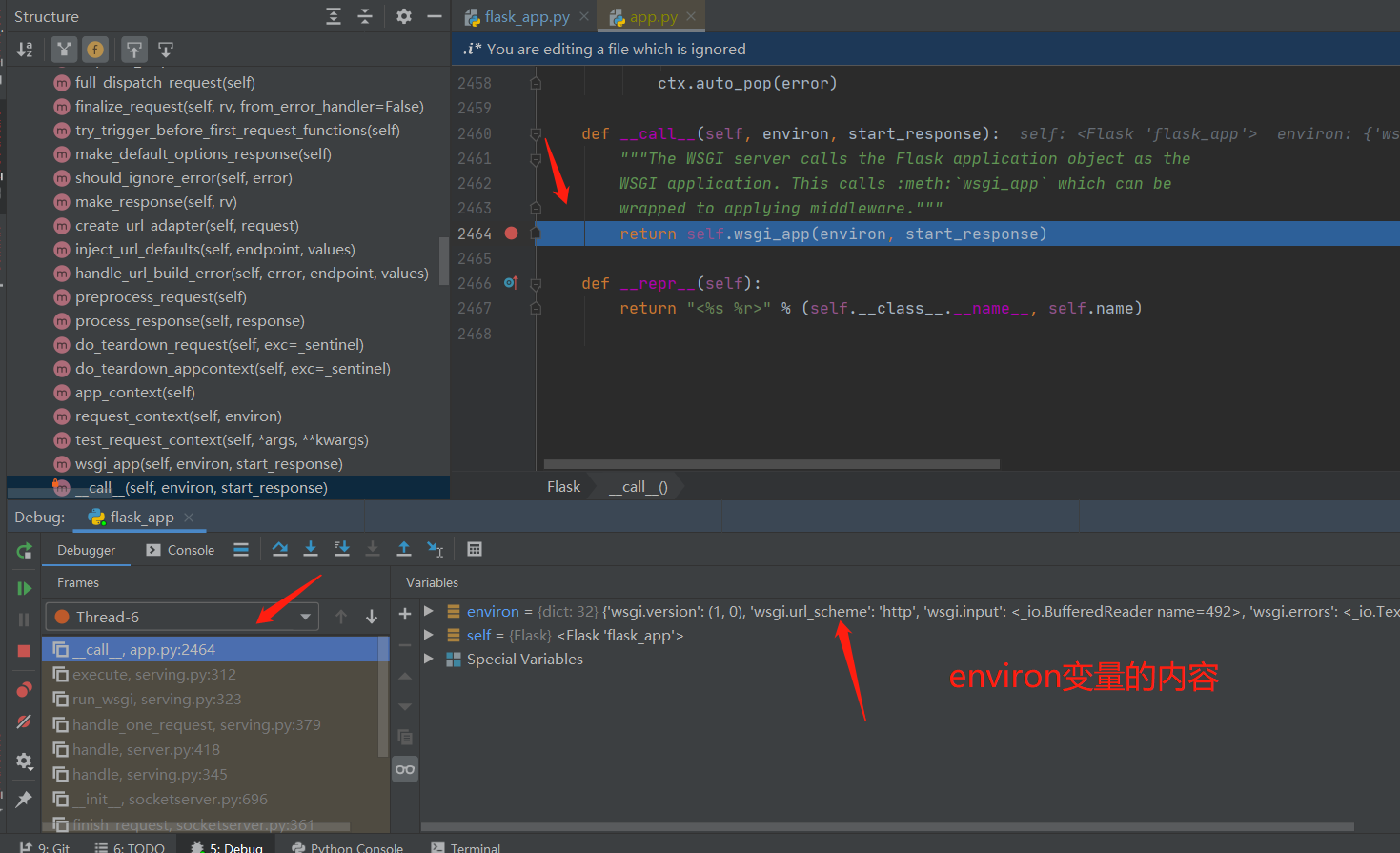Stop the flask_app debug session
Viewport: 1400px width, 853px height.
click(24, 651)
